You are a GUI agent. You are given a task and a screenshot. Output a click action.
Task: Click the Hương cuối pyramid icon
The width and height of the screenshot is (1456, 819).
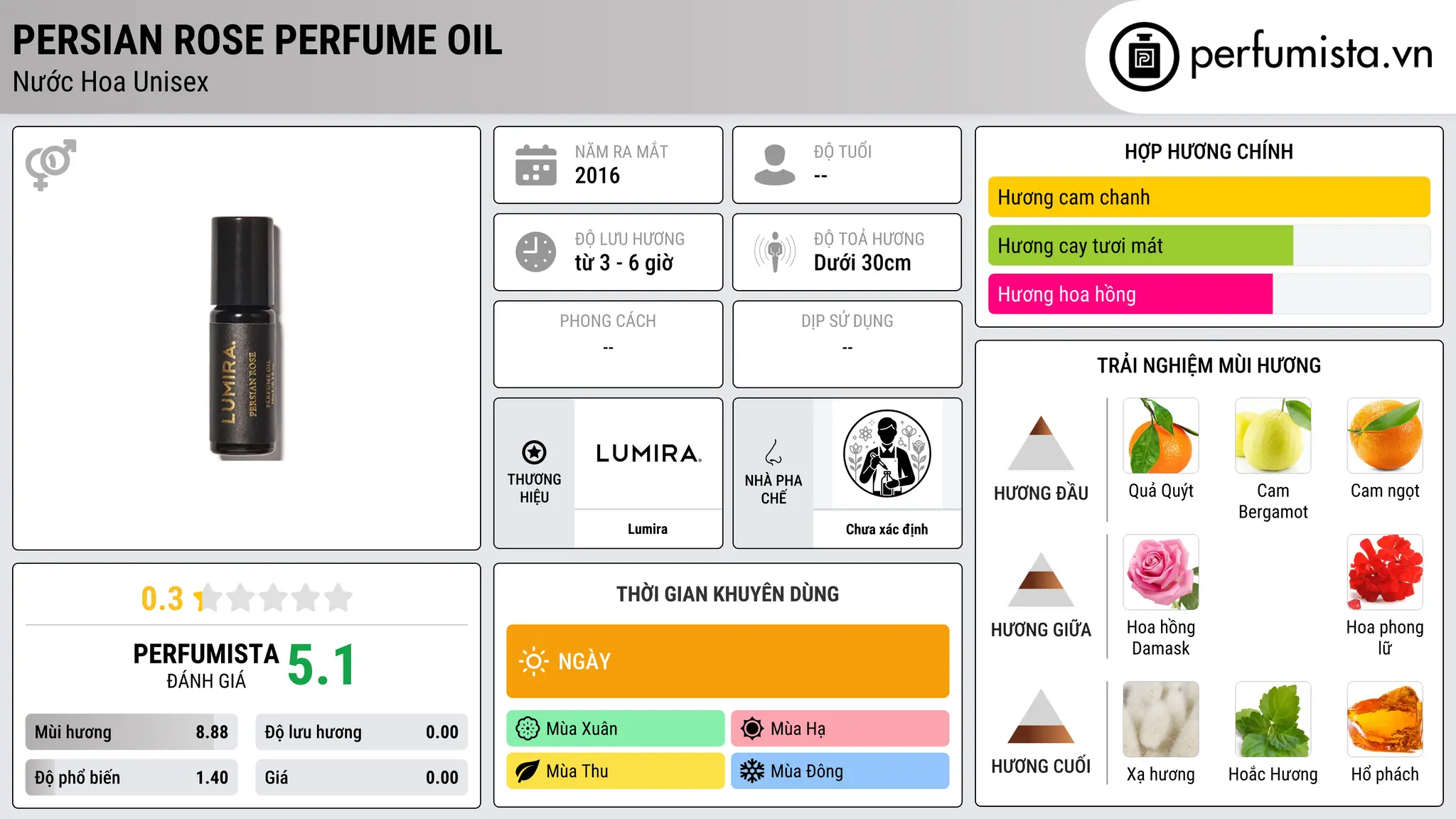[x=1041, y=716]
